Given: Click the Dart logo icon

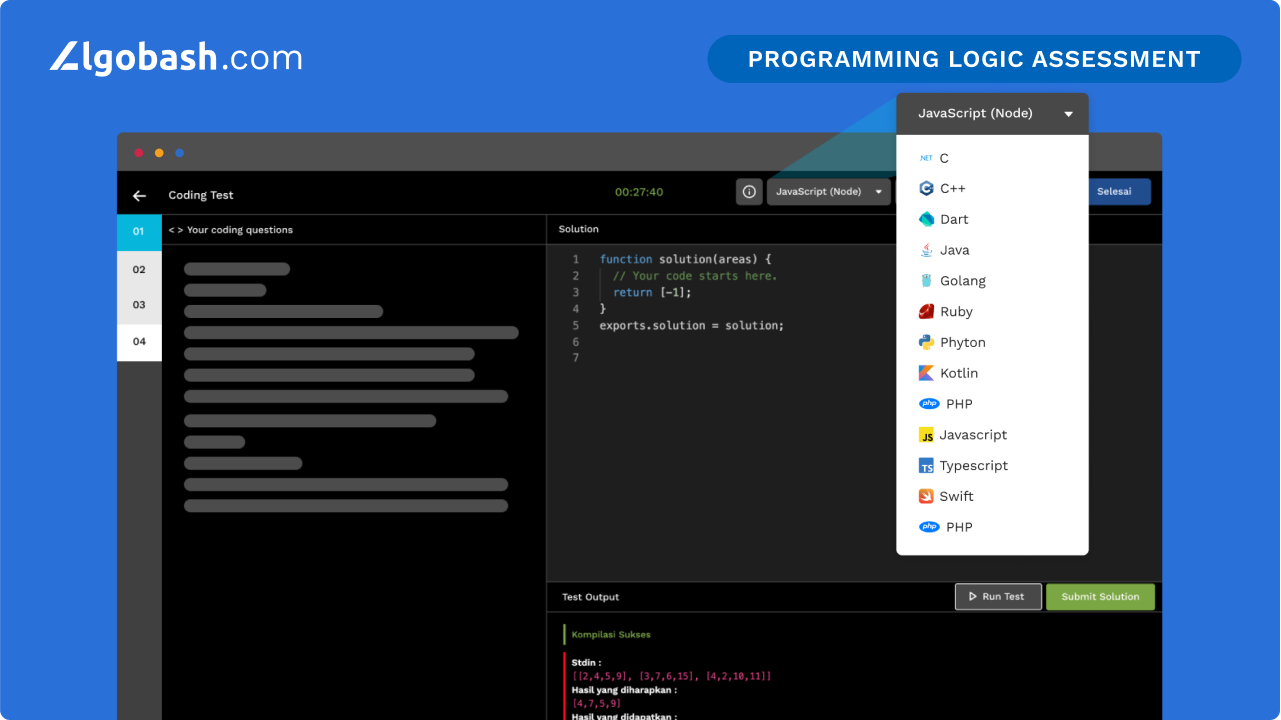Looking at the screenshot, I should click(x=926, y=219).
